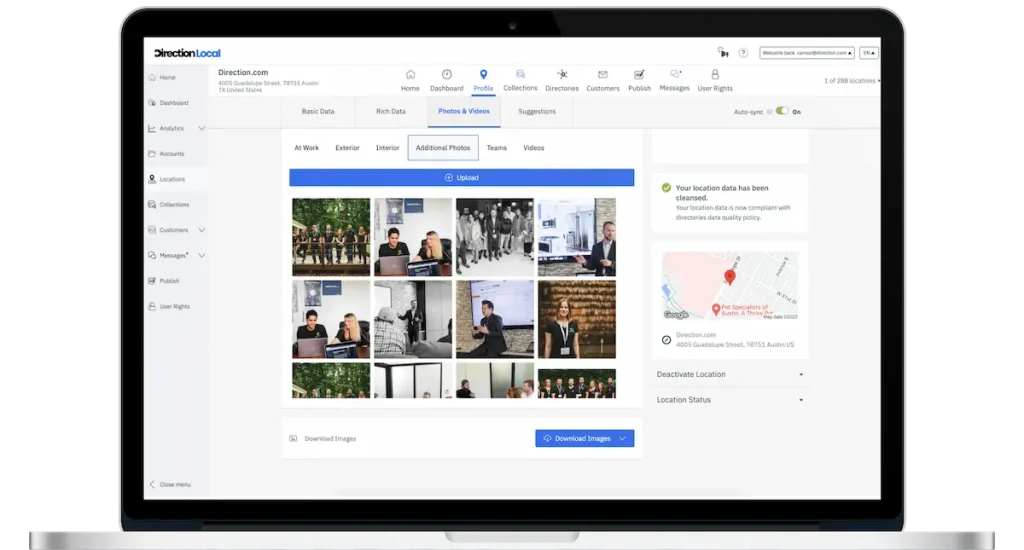Open User Rights icon in top navigation
Image resolution: width=1024 pixels, height=550 pixels.
point(714,75)
